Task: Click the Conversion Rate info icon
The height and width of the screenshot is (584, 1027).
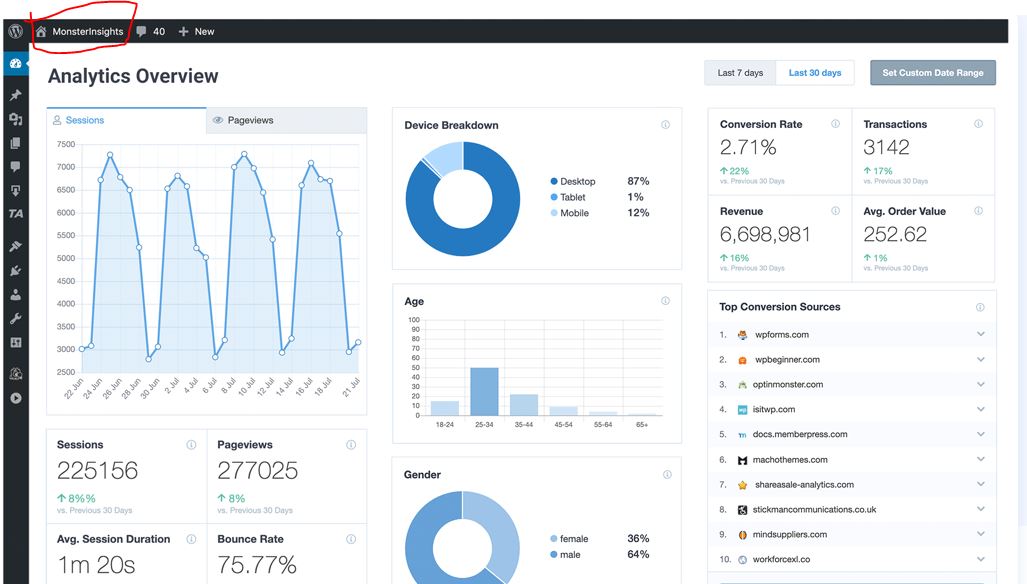Action: [836, 124]
